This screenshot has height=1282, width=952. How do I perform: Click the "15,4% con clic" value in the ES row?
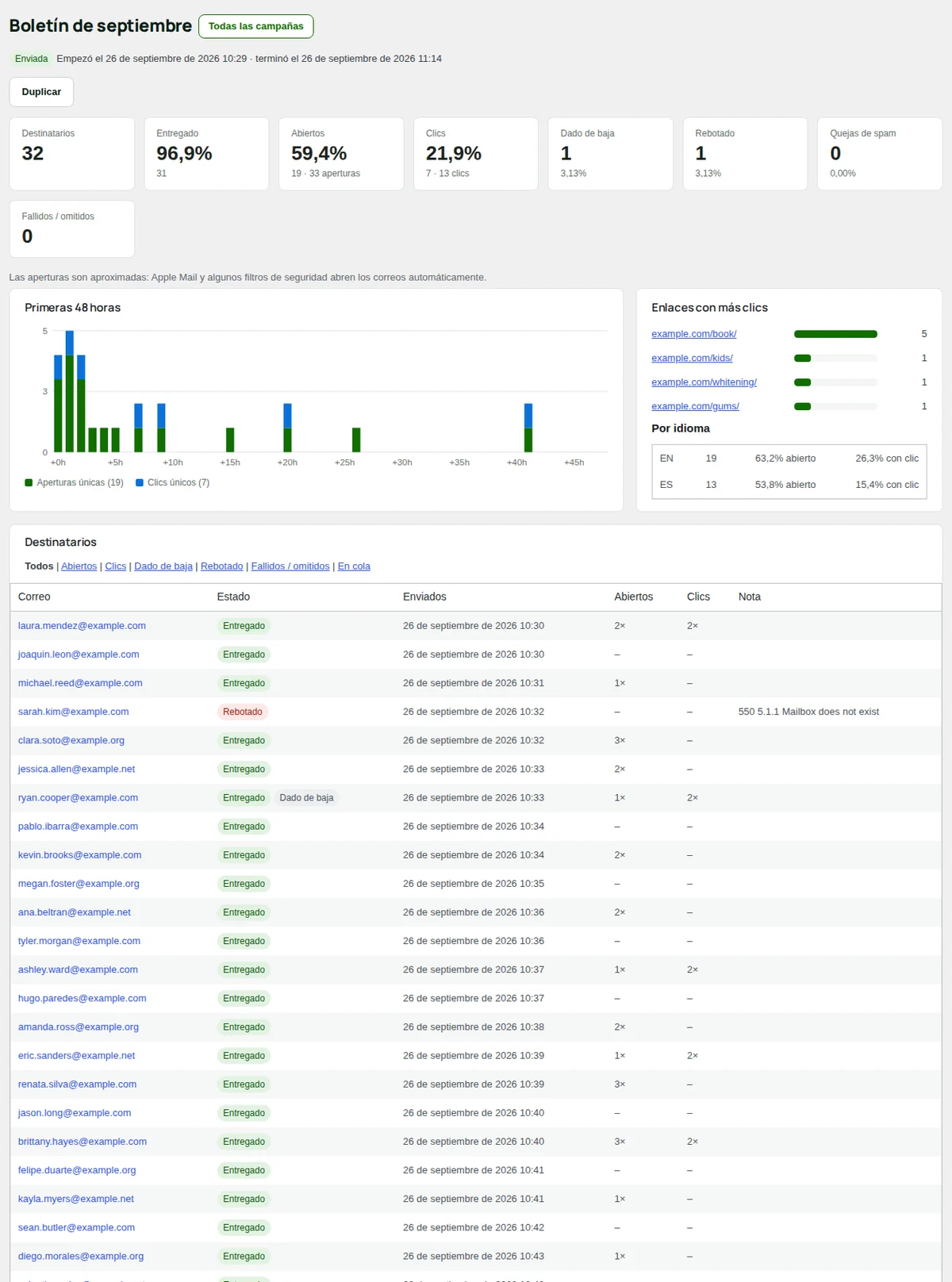click(x=887, y=485)
